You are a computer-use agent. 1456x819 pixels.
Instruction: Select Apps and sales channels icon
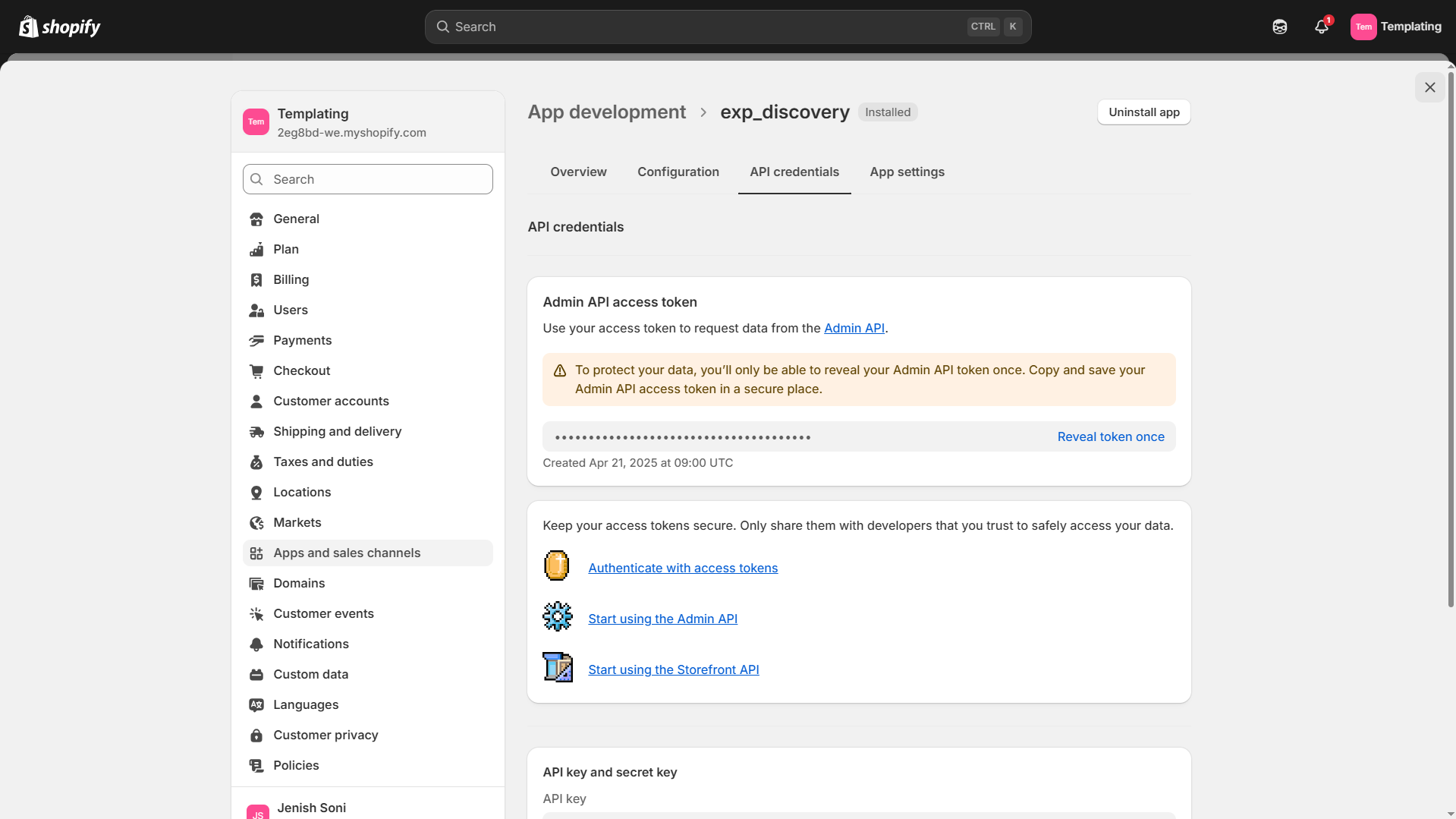pyautogui.click(x=256, y=553)
